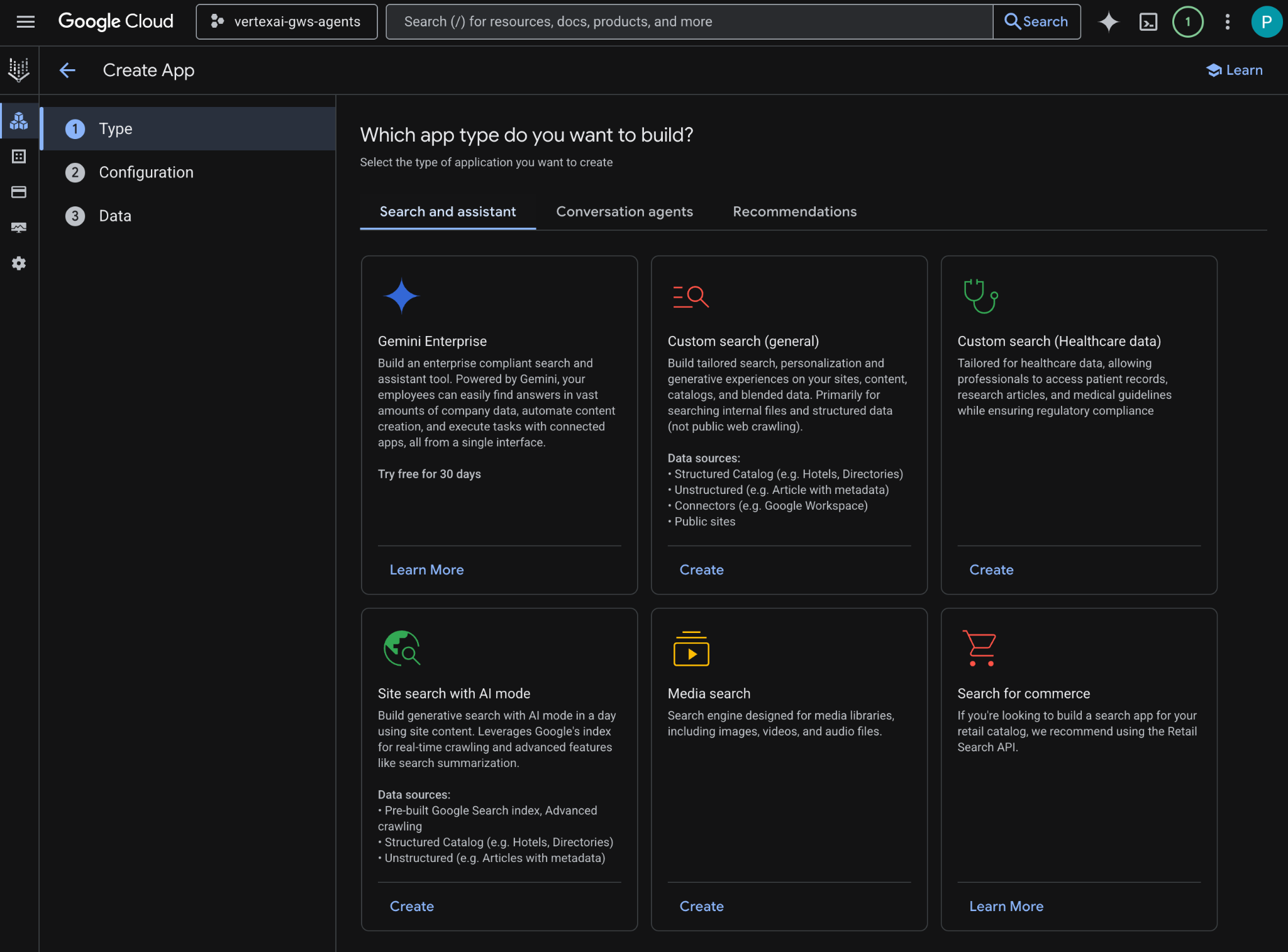1288x952 pixels.
Task: Open the Learn panel link
Action: pos(1235,70)
